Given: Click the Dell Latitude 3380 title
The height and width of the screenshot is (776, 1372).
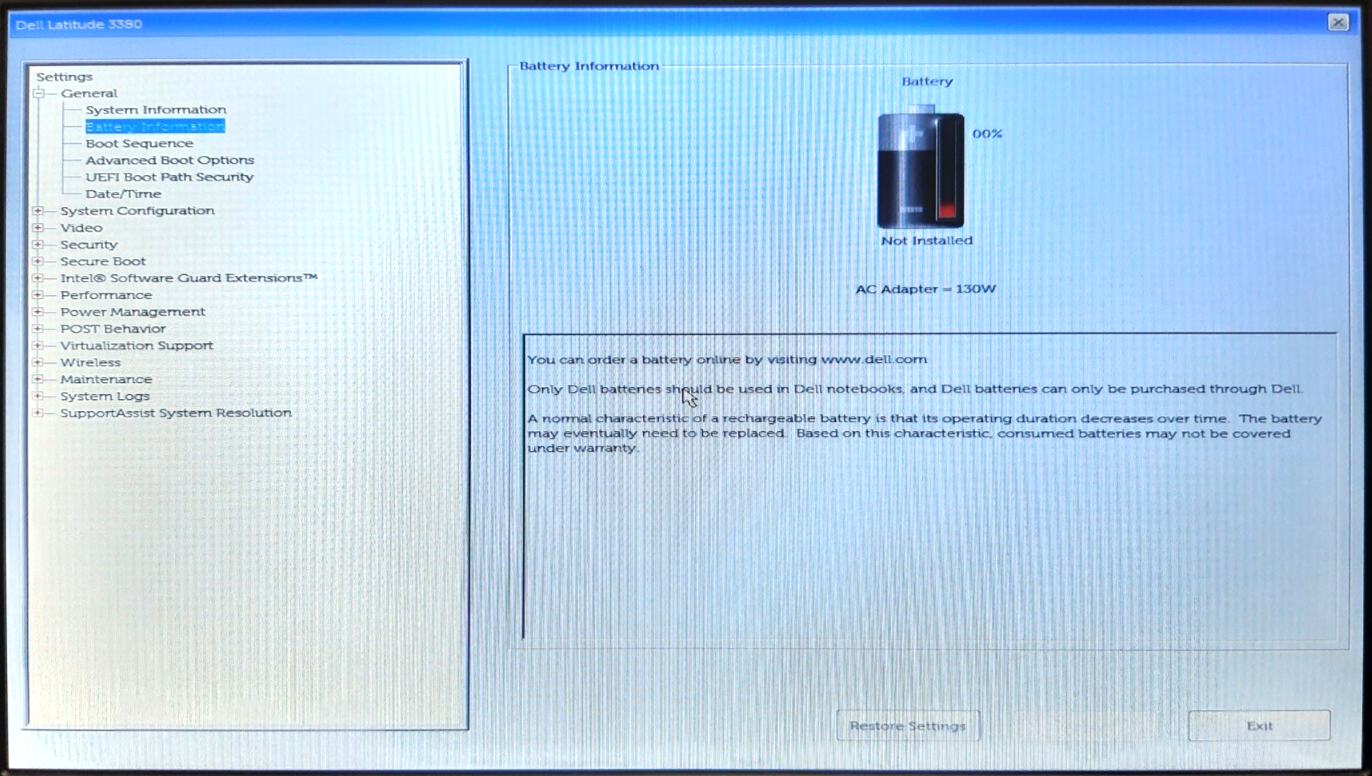Looking at the screenshot, I should (x=79, y=24).
